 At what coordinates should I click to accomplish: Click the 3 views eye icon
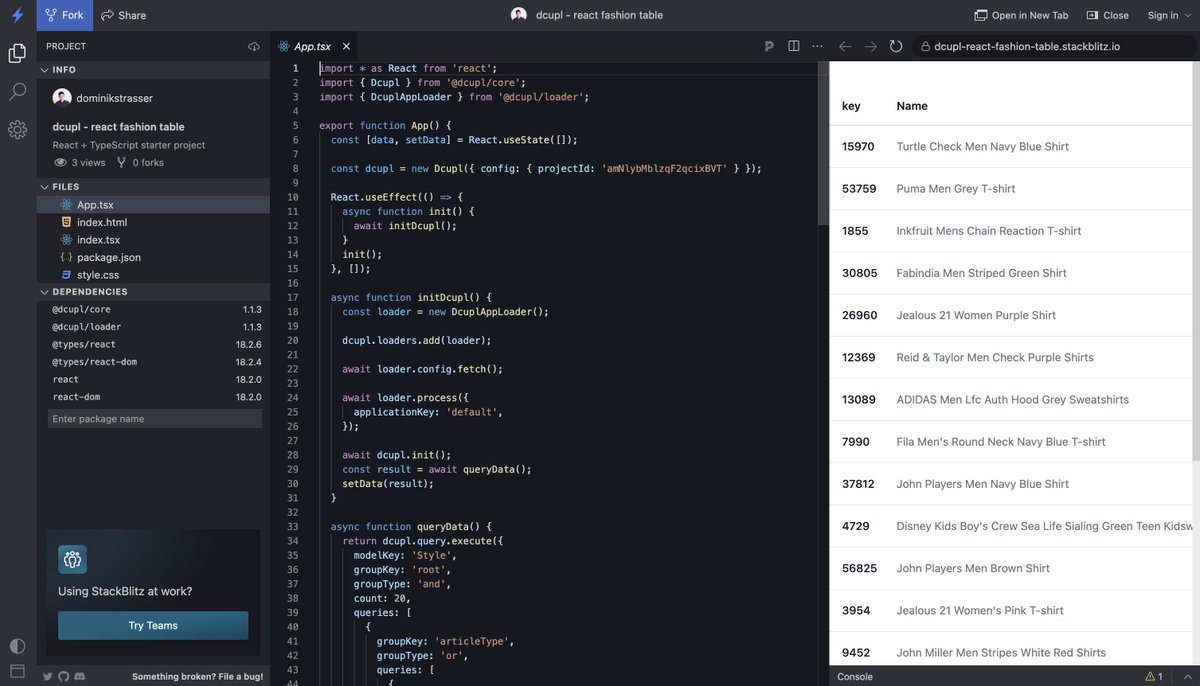60,162
